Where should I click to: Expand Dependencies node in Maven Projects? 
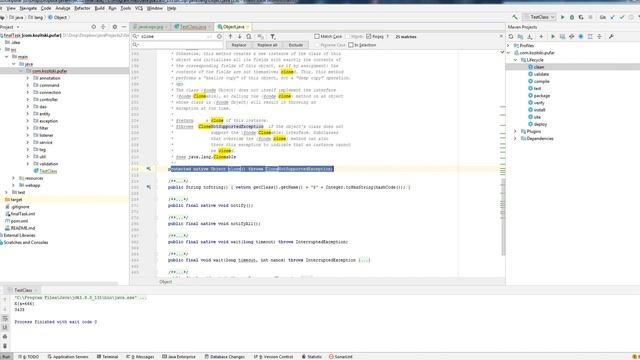coord(516,138)
